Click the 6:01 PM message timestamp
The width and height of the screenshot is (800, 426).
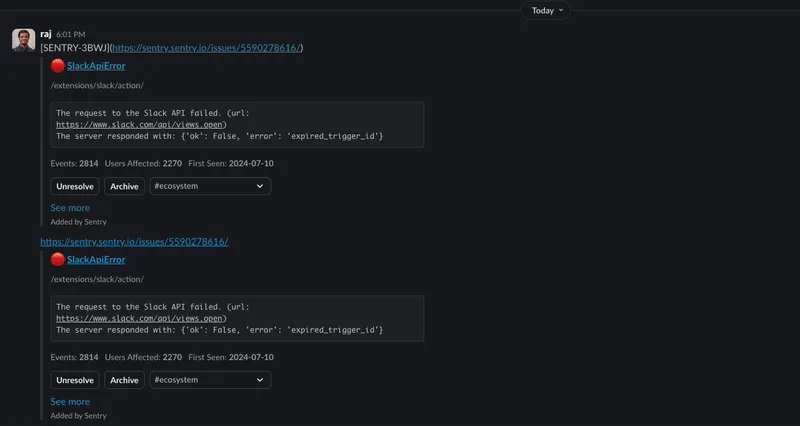(x=70, y=35)
